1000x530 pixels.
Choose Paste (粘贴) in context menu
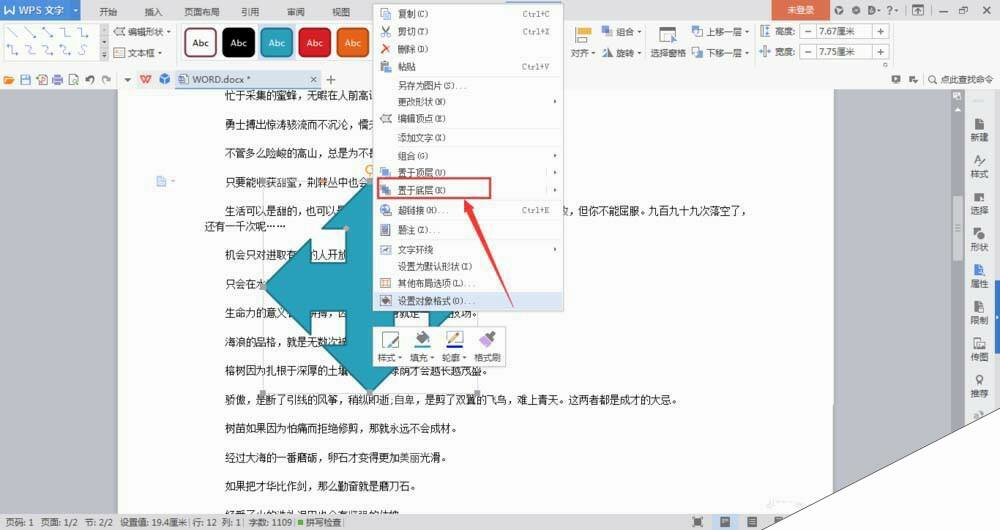tap(467, 66)
